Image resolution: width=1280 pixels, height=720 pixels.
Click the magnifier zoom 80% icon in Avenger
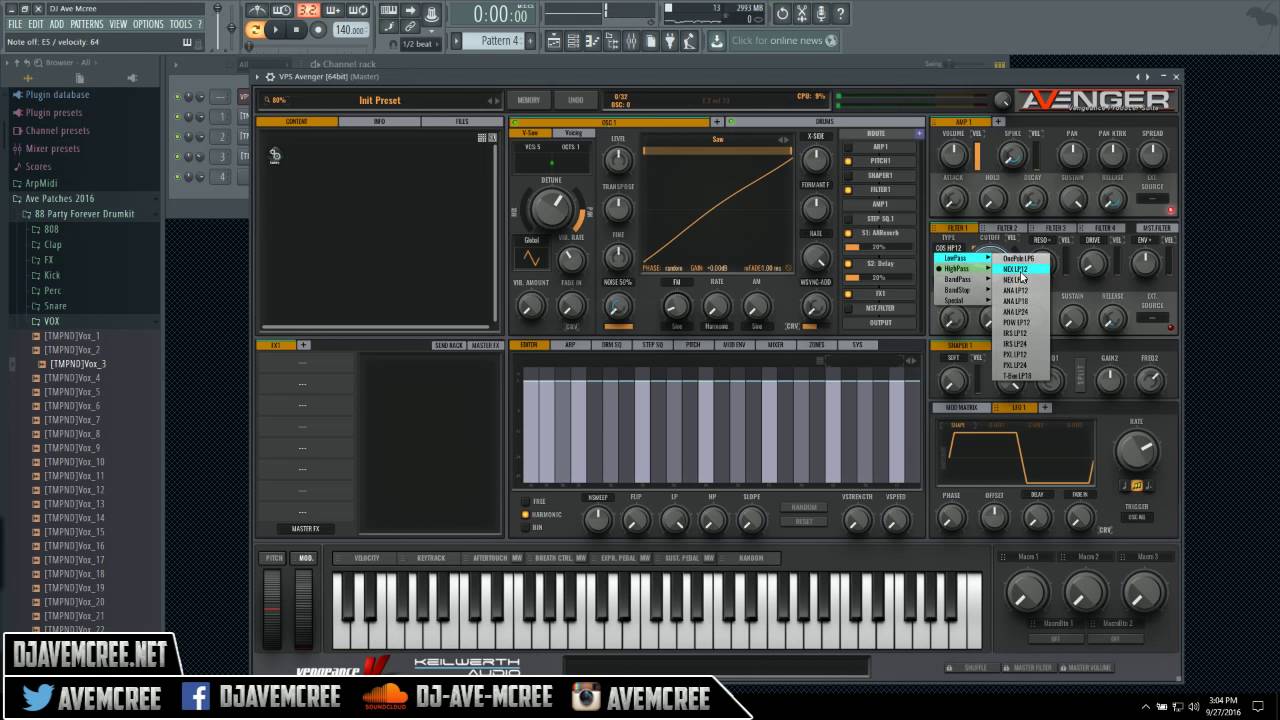(267, 100)
